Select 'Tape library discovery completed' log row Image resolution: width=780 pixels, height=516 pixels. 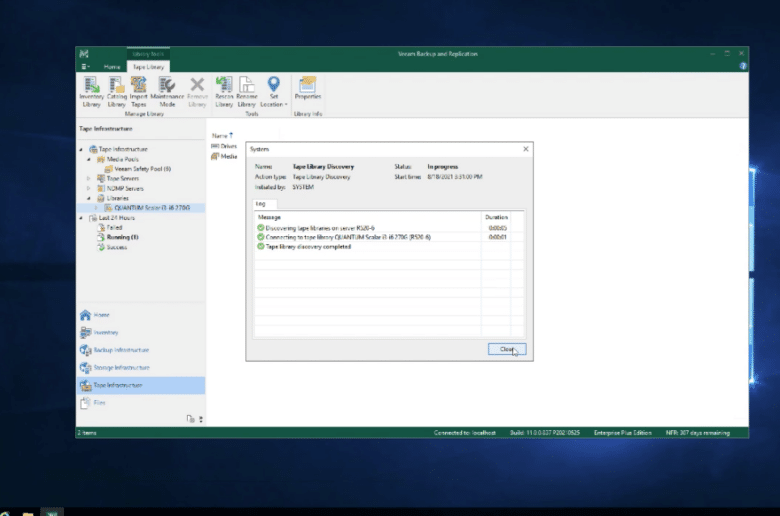[x=389, y=247]
